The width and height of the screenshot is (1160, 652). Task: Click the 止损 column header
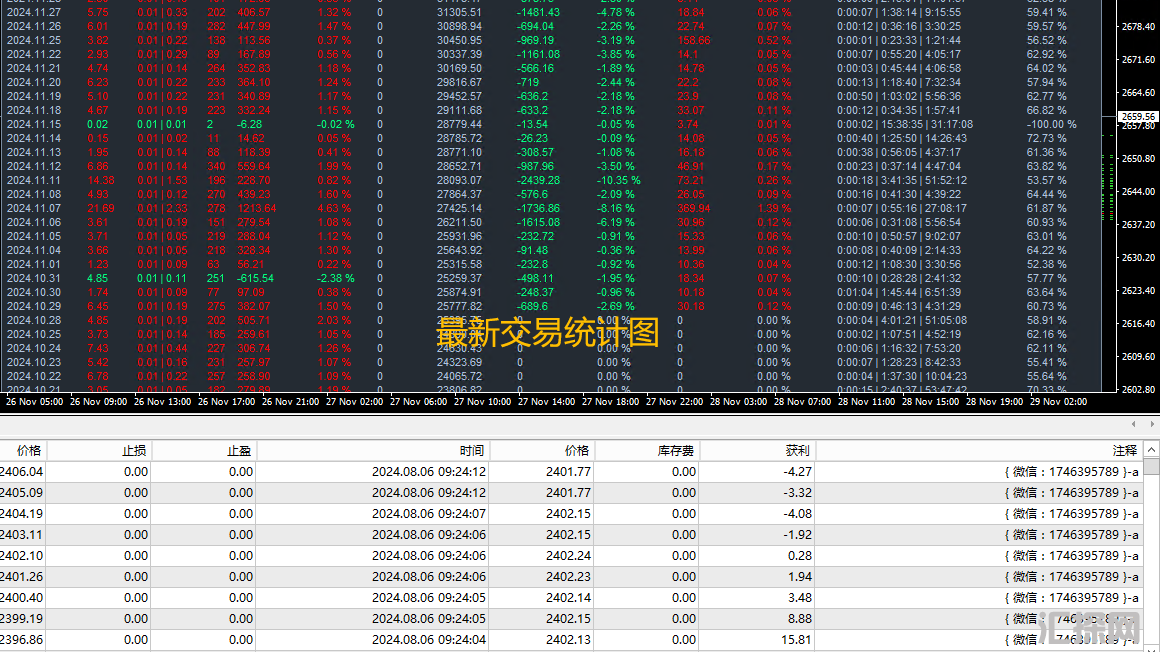(x=134, y=451)
